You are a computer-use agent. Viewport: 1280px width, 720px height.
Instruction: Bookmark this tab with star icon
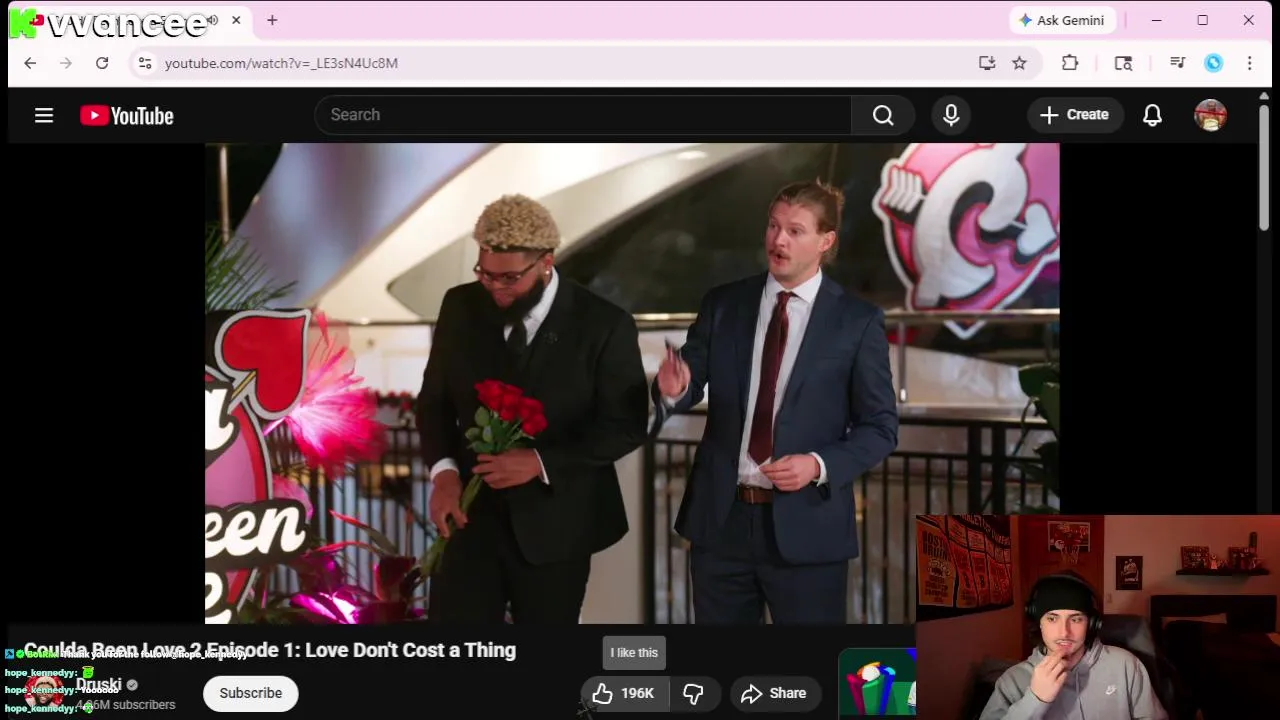tap(1019, 63)
